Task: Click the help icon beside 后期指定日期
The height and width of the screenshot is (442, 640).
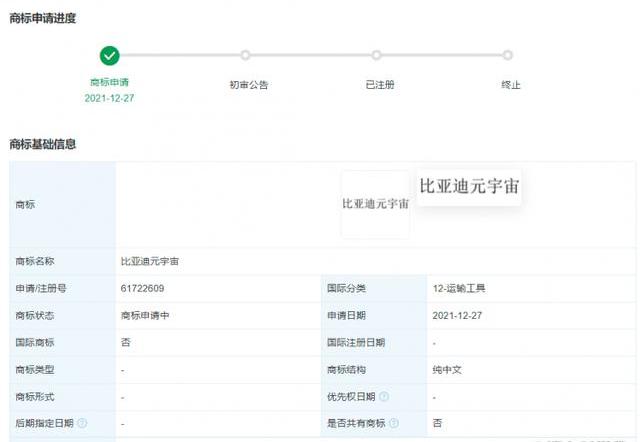Action: pos(82,423)
